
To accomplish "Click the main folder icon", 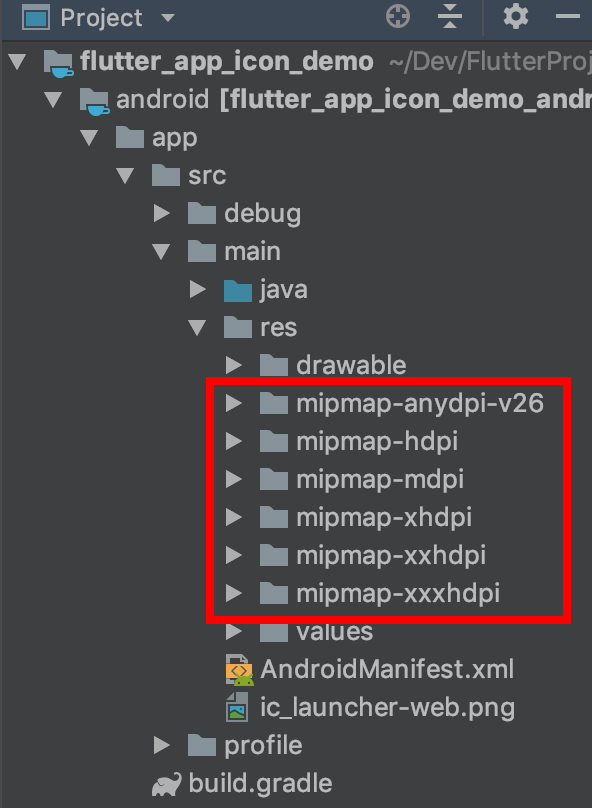I will click(x=201, y=251).
